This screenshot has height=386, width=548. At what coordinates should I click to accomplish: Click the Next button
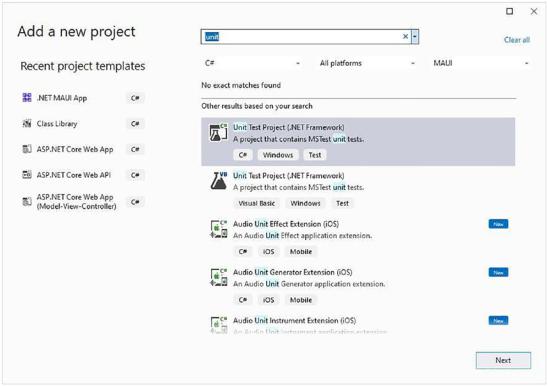(503, 360)
